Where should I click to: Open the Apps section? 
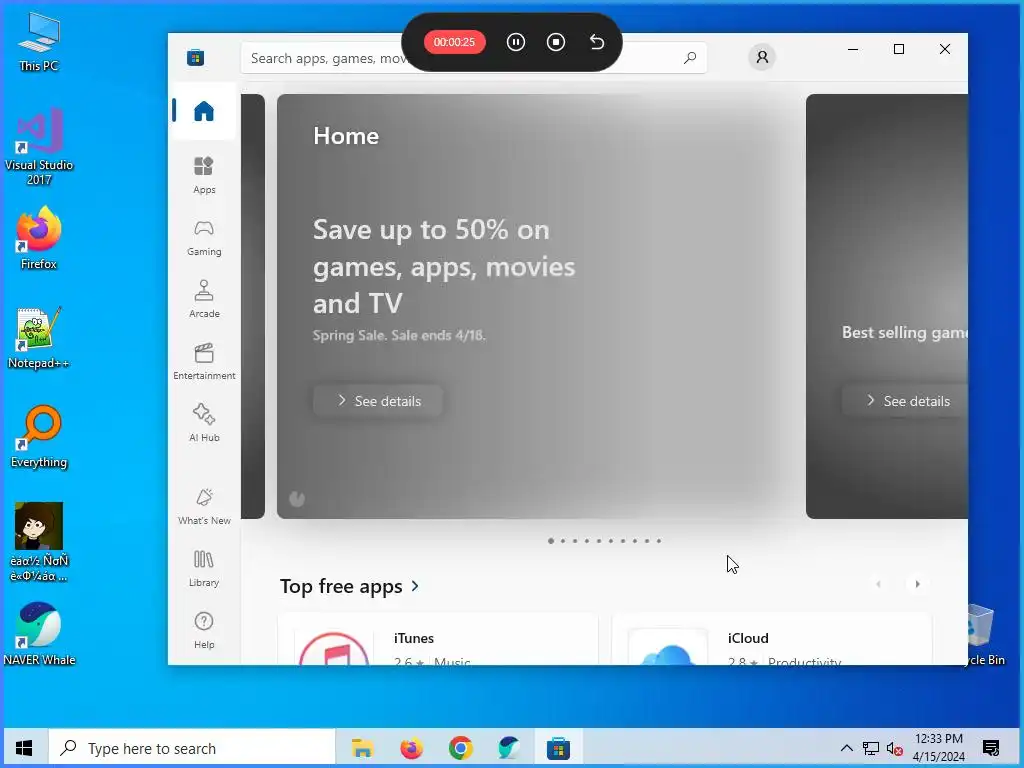click(204, 175)
